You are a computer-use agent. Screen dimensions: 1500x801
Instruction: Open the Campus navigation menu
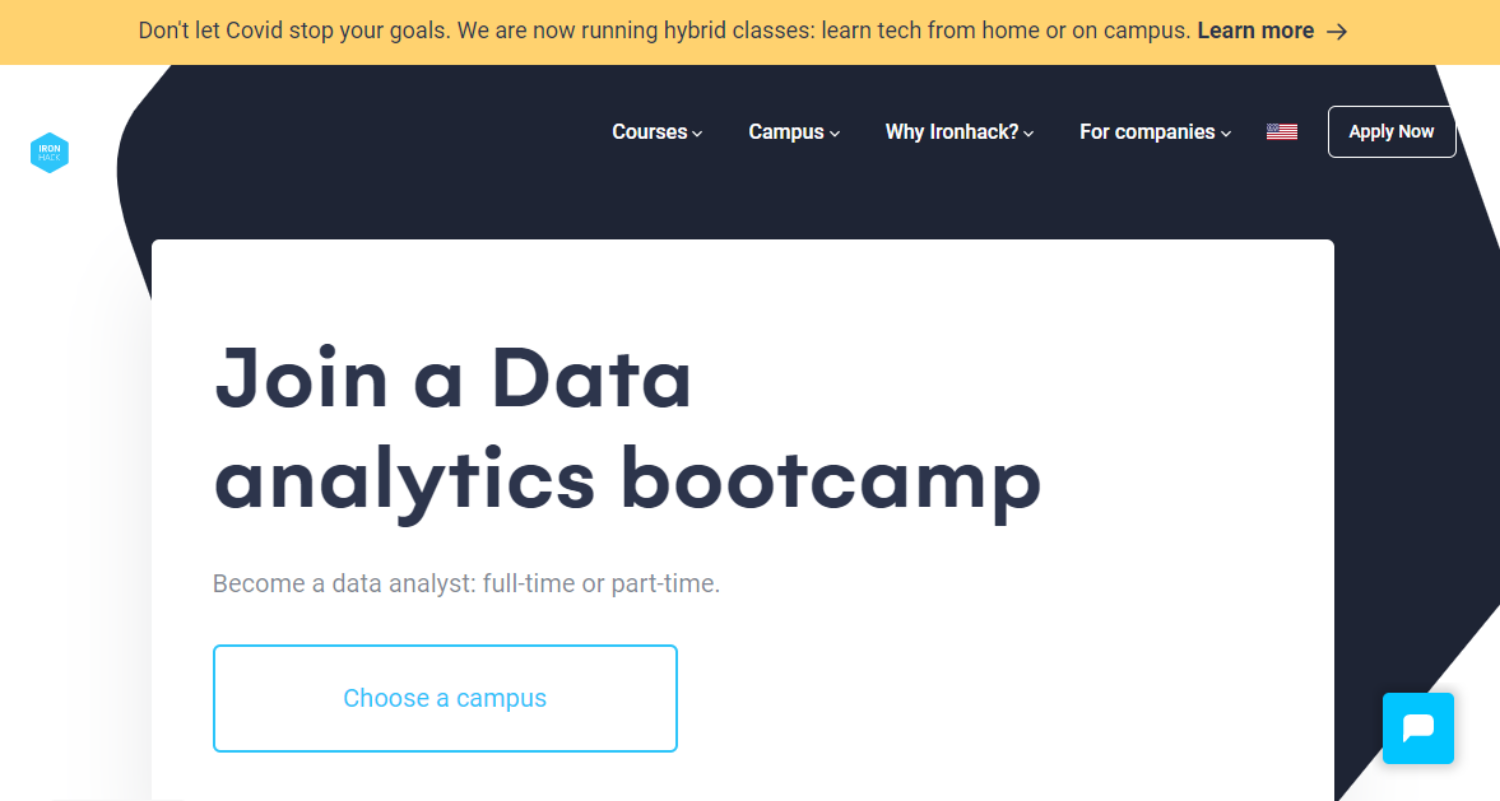786,131
